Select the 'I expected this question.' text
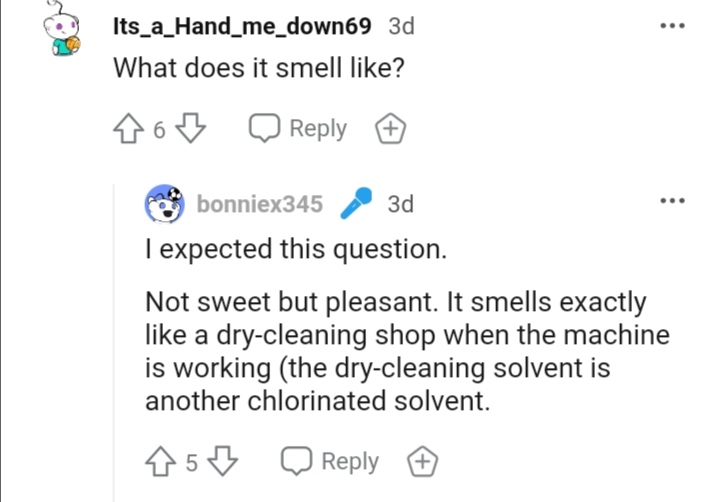This screenshot has width=720, height=502. click(296, 249)
